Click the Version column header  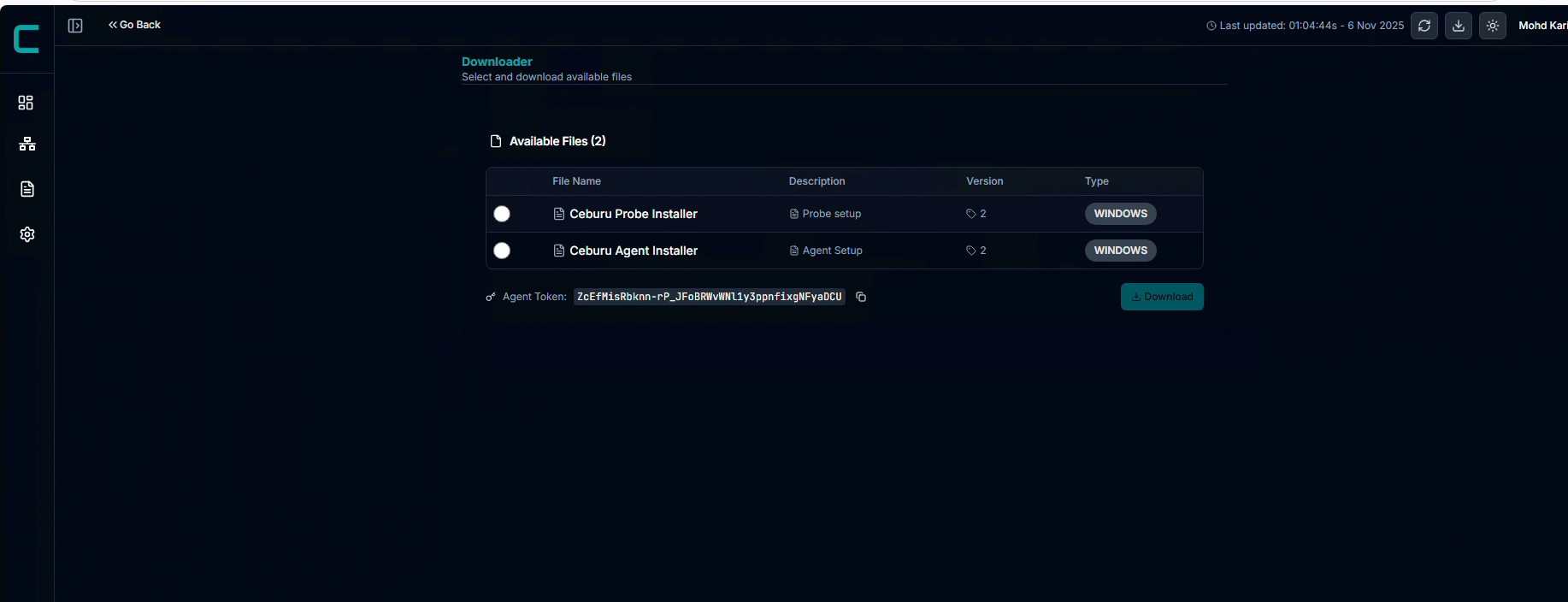pos(985,181)
